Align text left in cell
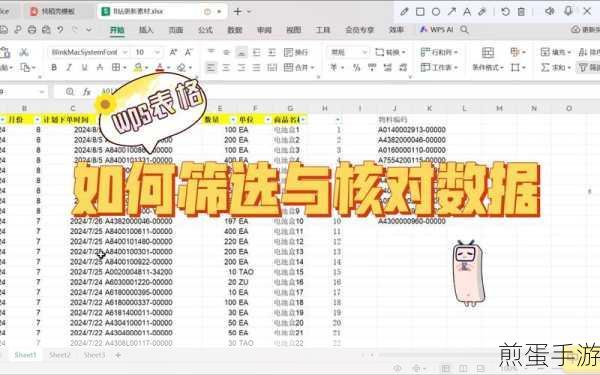 tap(211, 68)
